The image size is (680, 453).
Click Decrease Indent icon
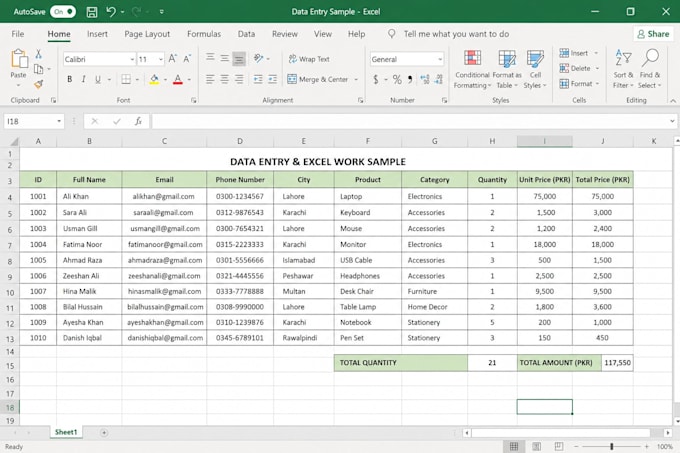point(258,79)
